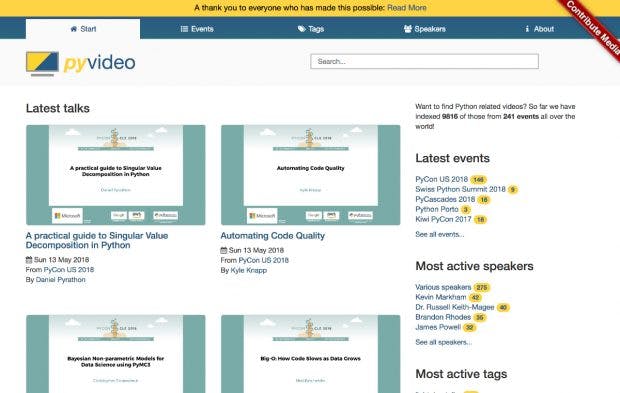620x393 pixels.
Task: Open PyCon US 2018 in Latest events
Action: click(441, 179)
